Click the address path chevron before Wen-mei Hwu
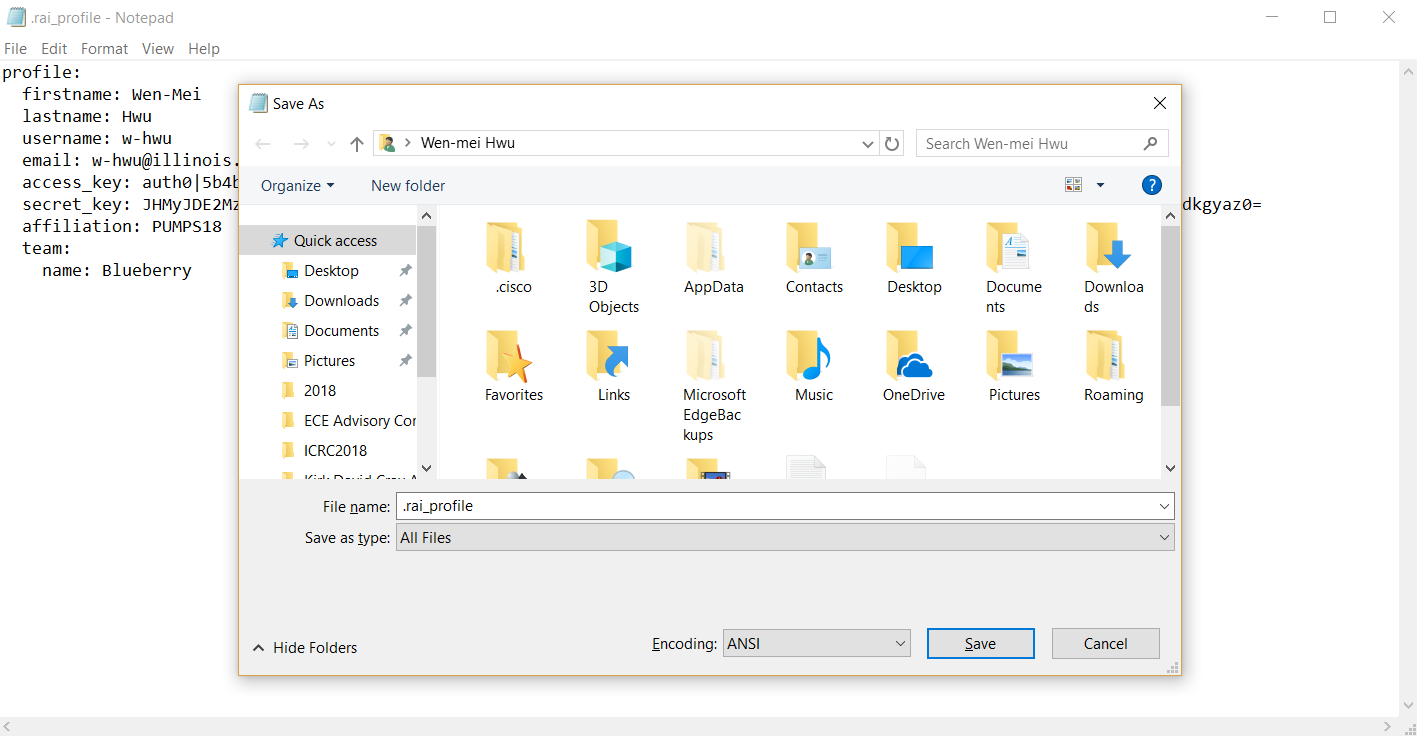The height and width of the screenshot is (736, 1417). 408,143
